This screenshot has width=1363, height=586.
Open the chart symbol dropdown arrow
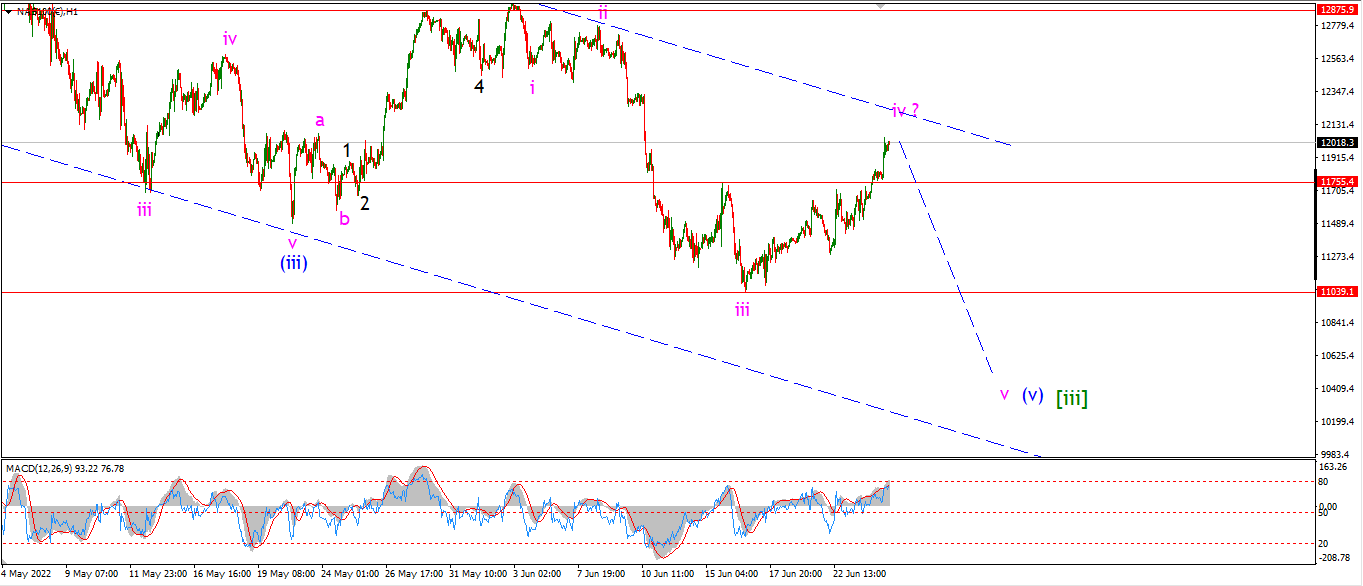point(9,11)
